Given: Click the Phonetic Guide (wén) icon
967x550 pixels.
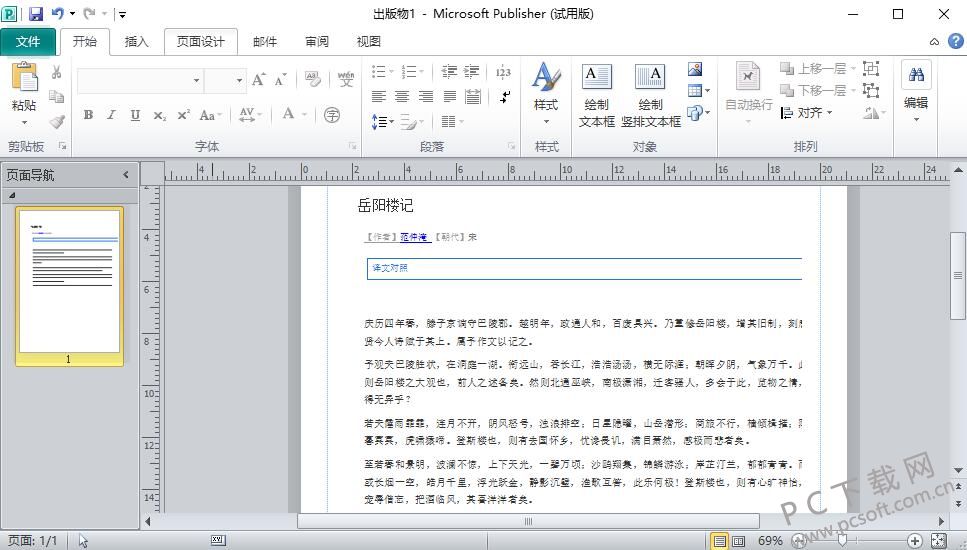Looking at the screenshot, I should click(346, 80).
